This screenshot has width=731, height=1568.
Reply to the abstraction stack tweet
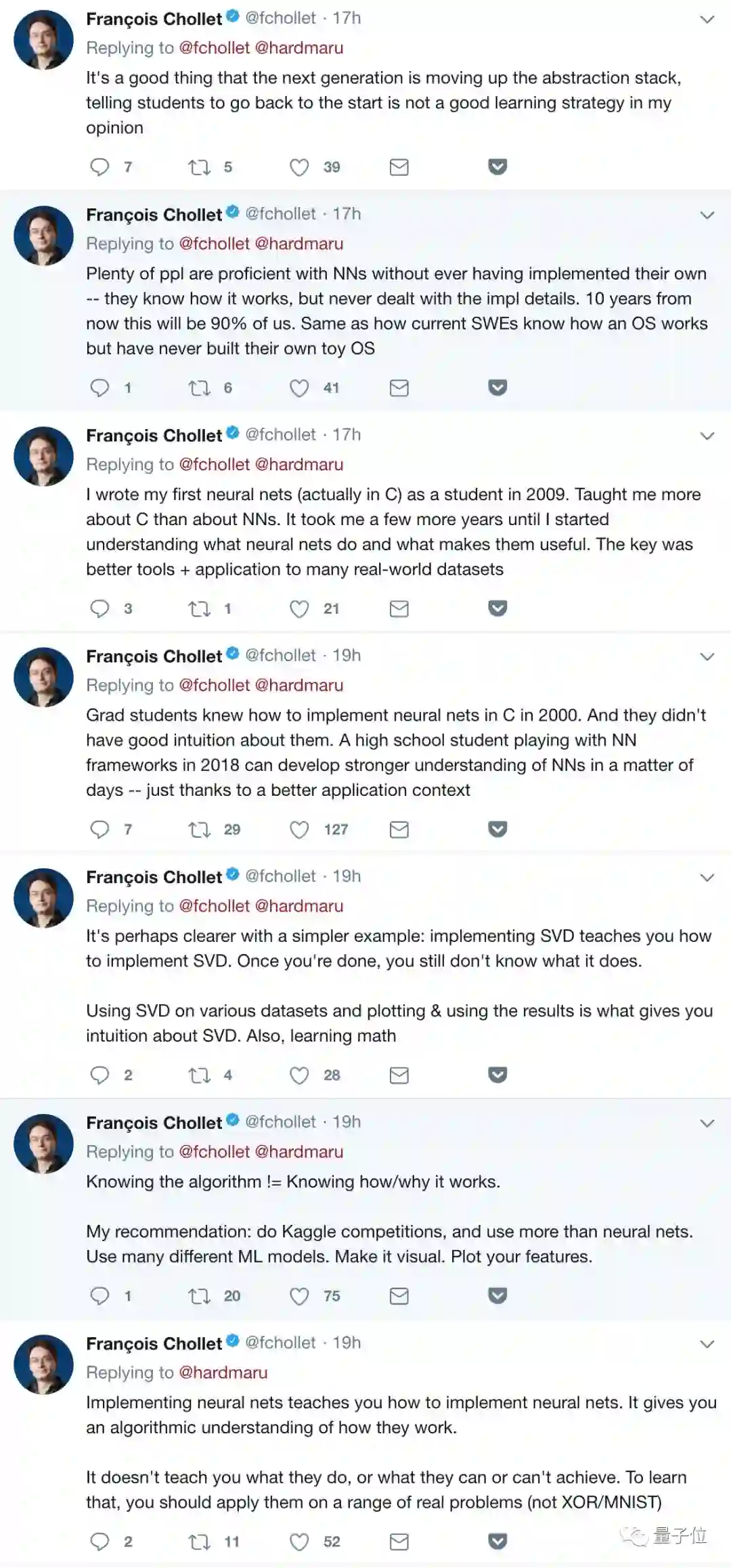pos(99,166)
